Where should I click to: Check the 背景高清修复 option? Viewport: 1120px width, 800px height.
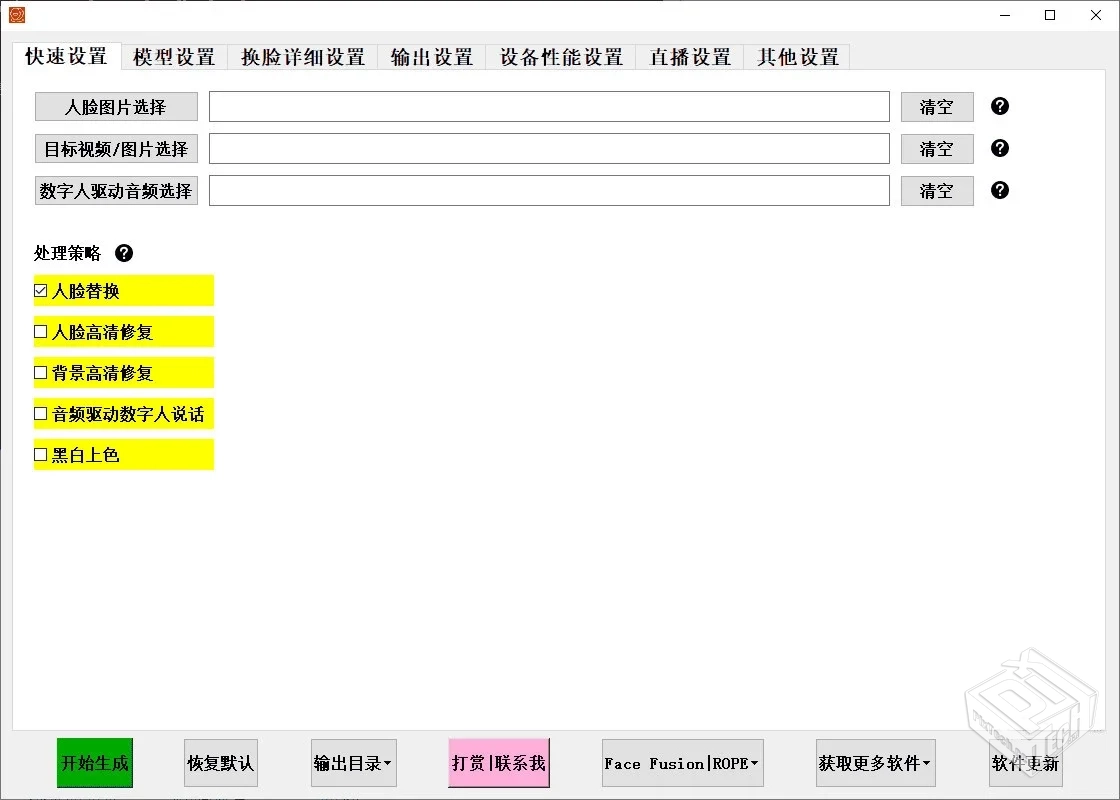(x=40, y=371)
